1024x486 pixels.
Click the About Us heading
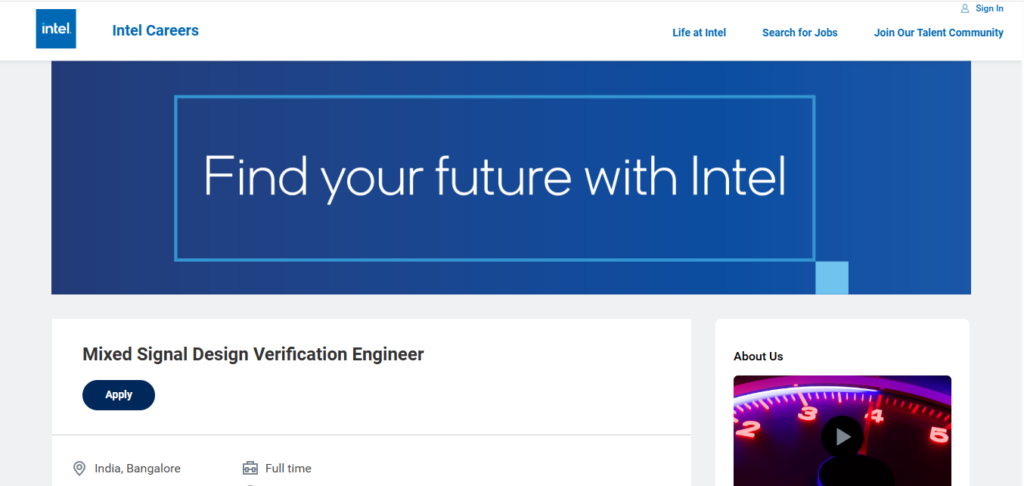[758, 357]
